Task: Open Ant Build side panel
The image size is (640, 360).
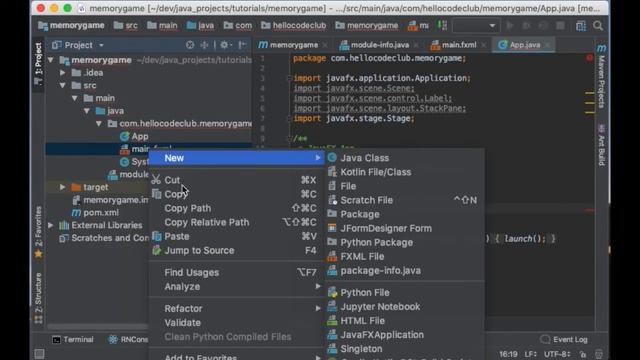Action: (x=601, y=145)
